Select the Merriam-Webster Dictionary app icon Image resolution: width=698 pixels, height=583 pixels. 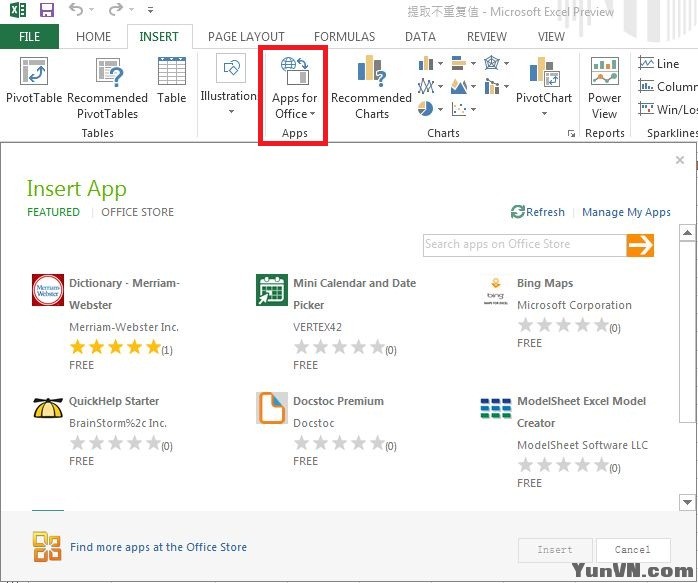(x=48, y=290)
